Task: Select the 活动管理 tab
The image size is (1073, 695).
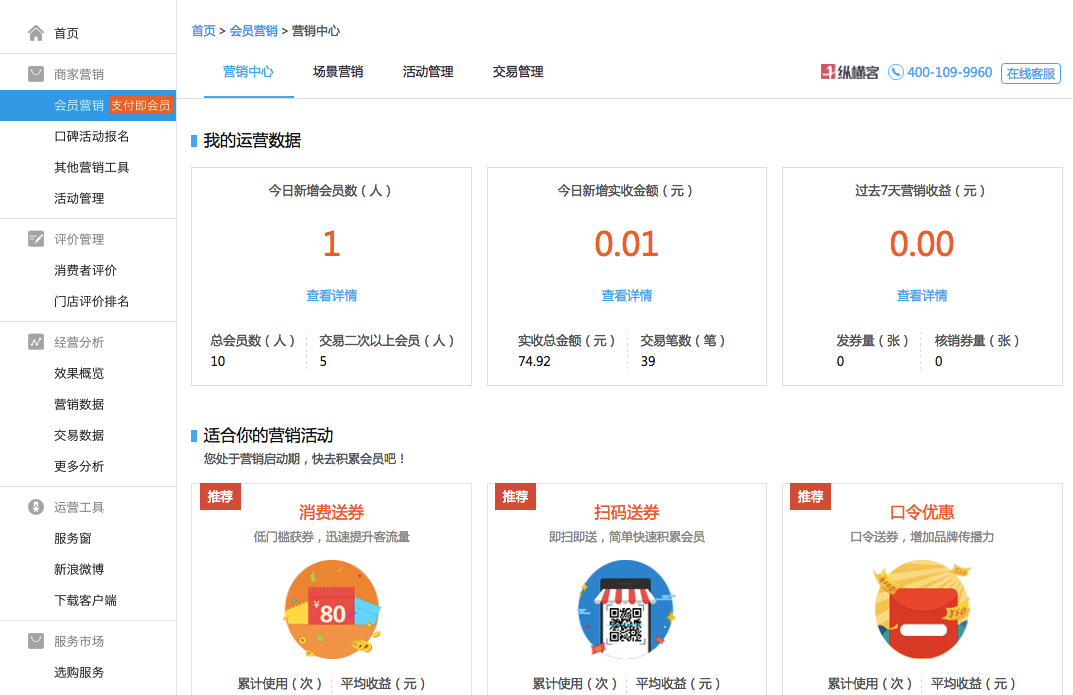Action: pyautogui.click(x=428, y=72)
